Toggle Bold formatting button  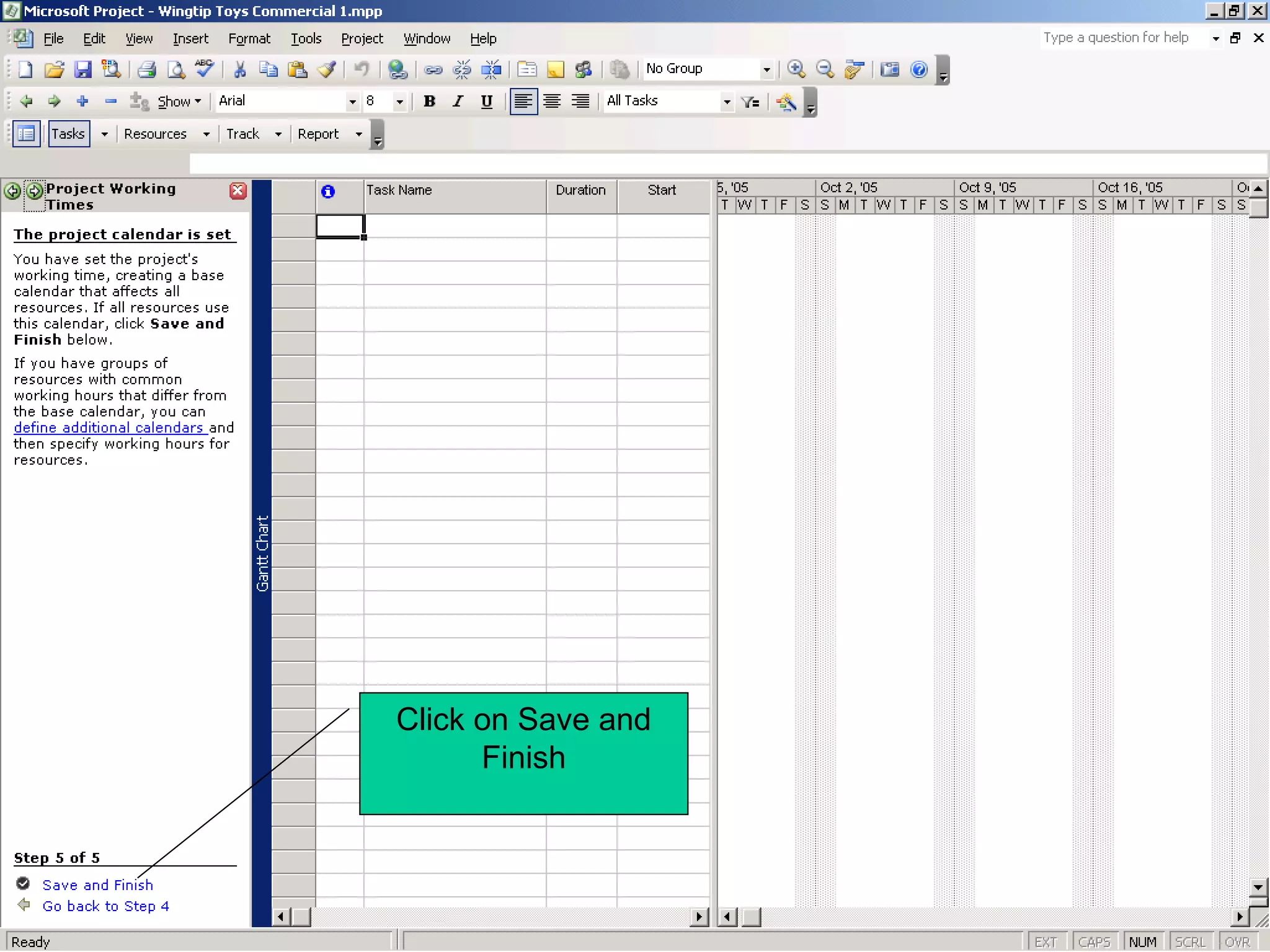(x=429, y=102)
